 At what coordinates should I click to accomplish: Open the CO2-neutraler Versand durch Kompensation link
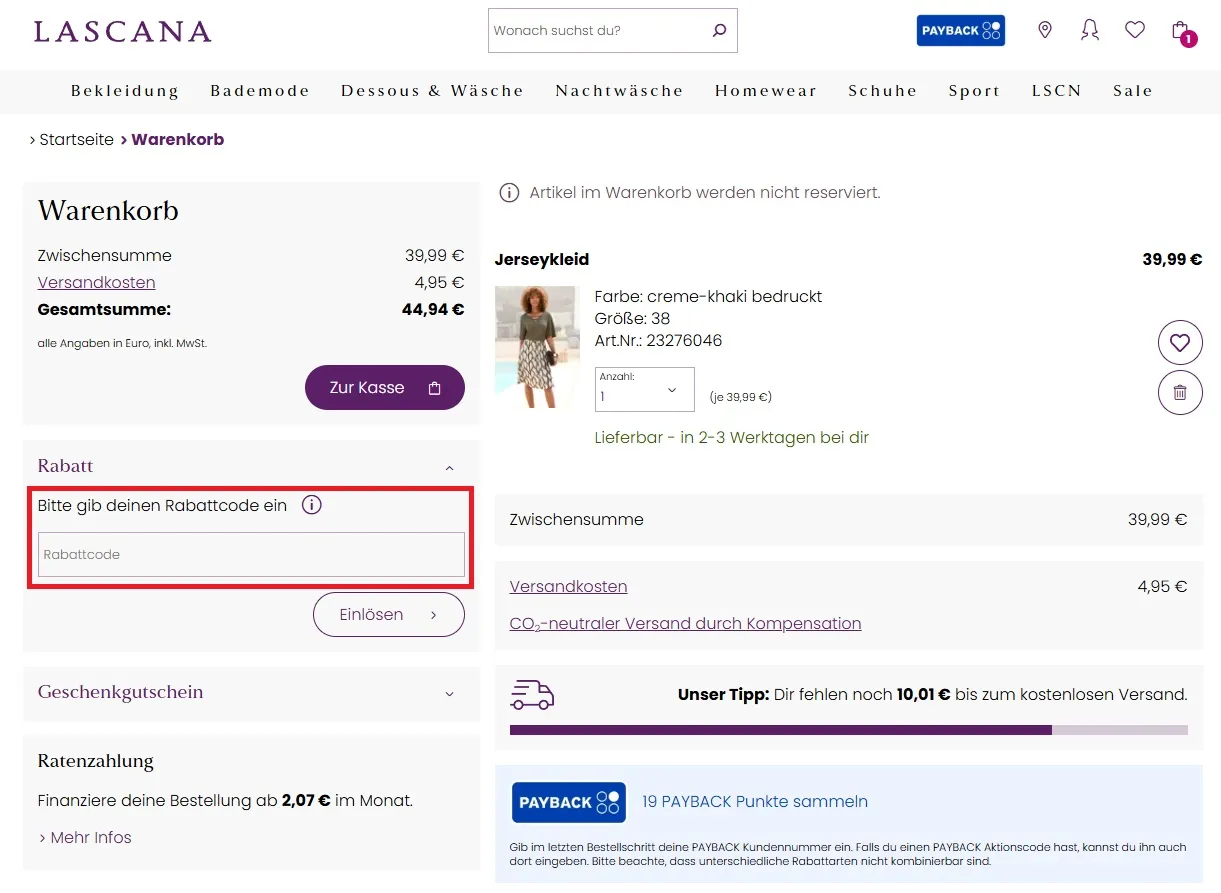pyautogui.click(x=685, y=623)
